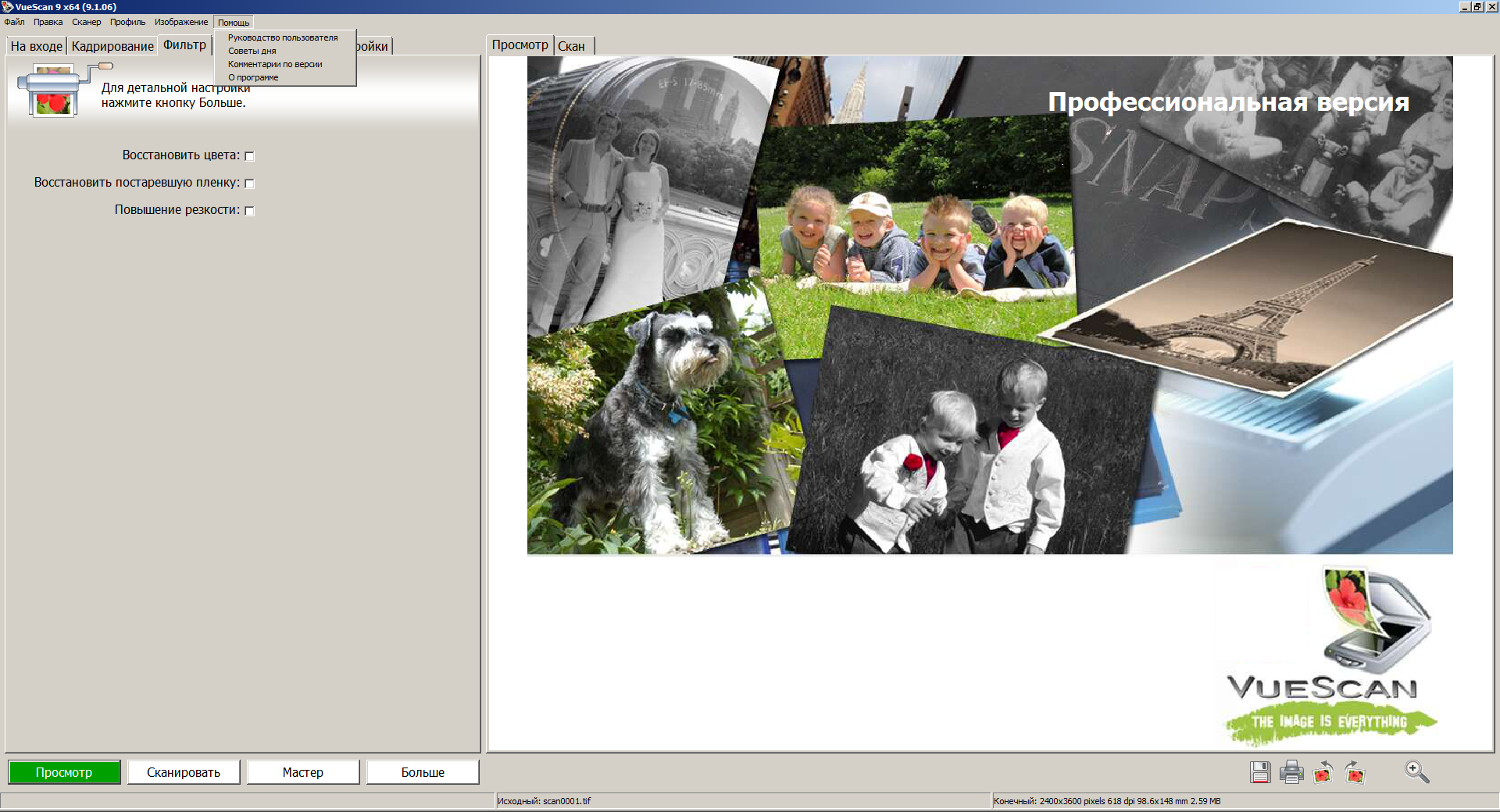This screenshot has width=1500, height=812.
Task: Toggle the Восстановить постаревшую пленку checkbox
Action: (x=250, y=183)
